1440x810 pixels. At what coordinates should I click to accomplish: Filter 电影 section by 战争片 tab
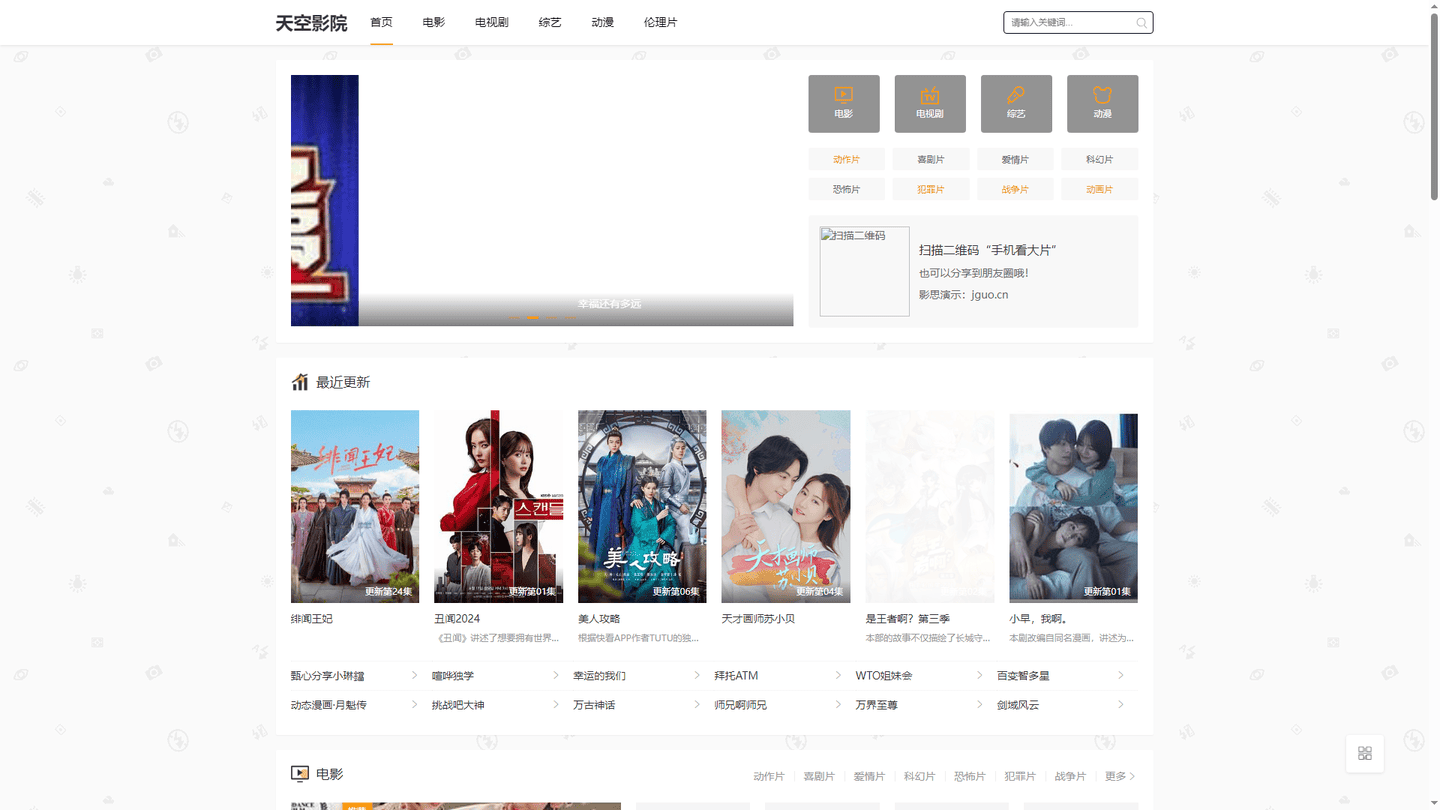pyautogui.click(x=1070, y=776)
